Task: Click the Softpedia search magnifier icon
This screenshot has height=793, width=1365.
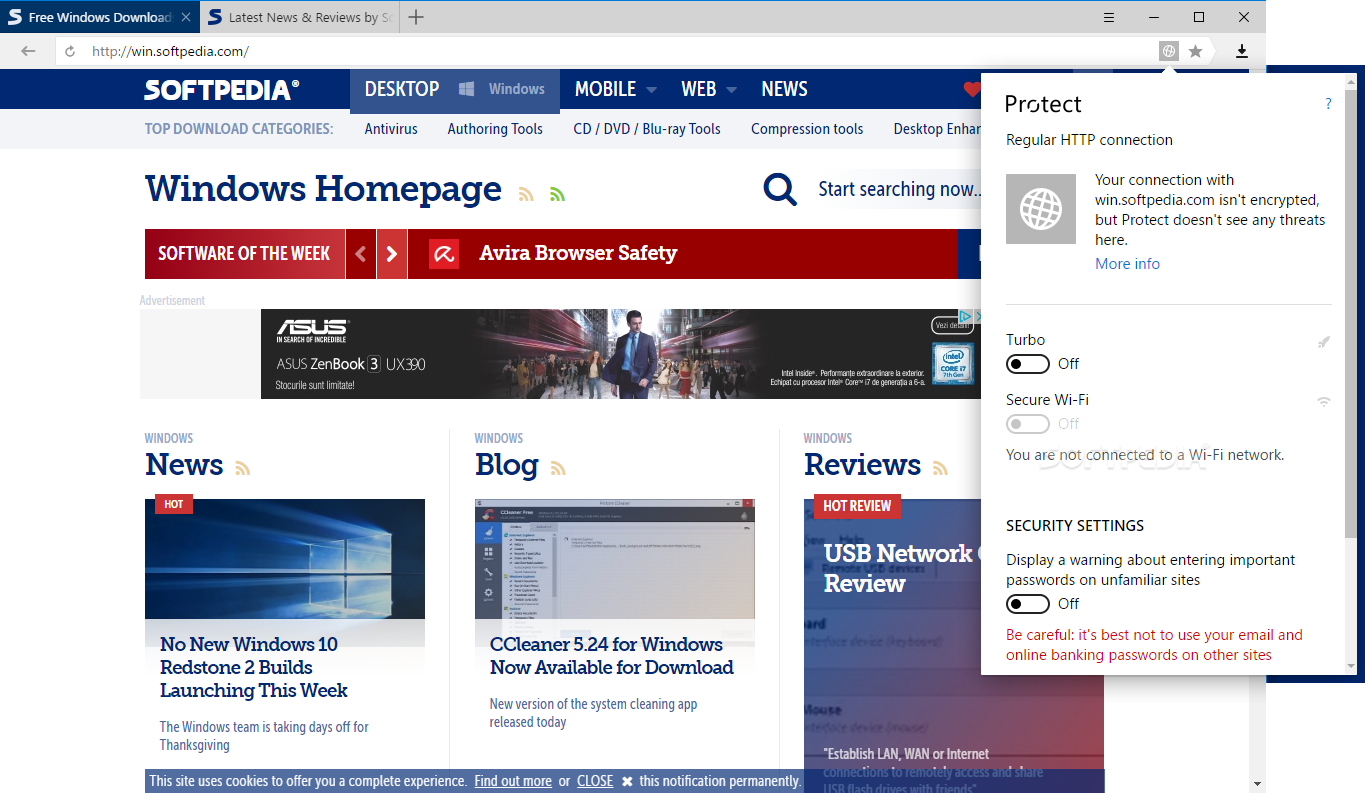Action: pos(780,189)
